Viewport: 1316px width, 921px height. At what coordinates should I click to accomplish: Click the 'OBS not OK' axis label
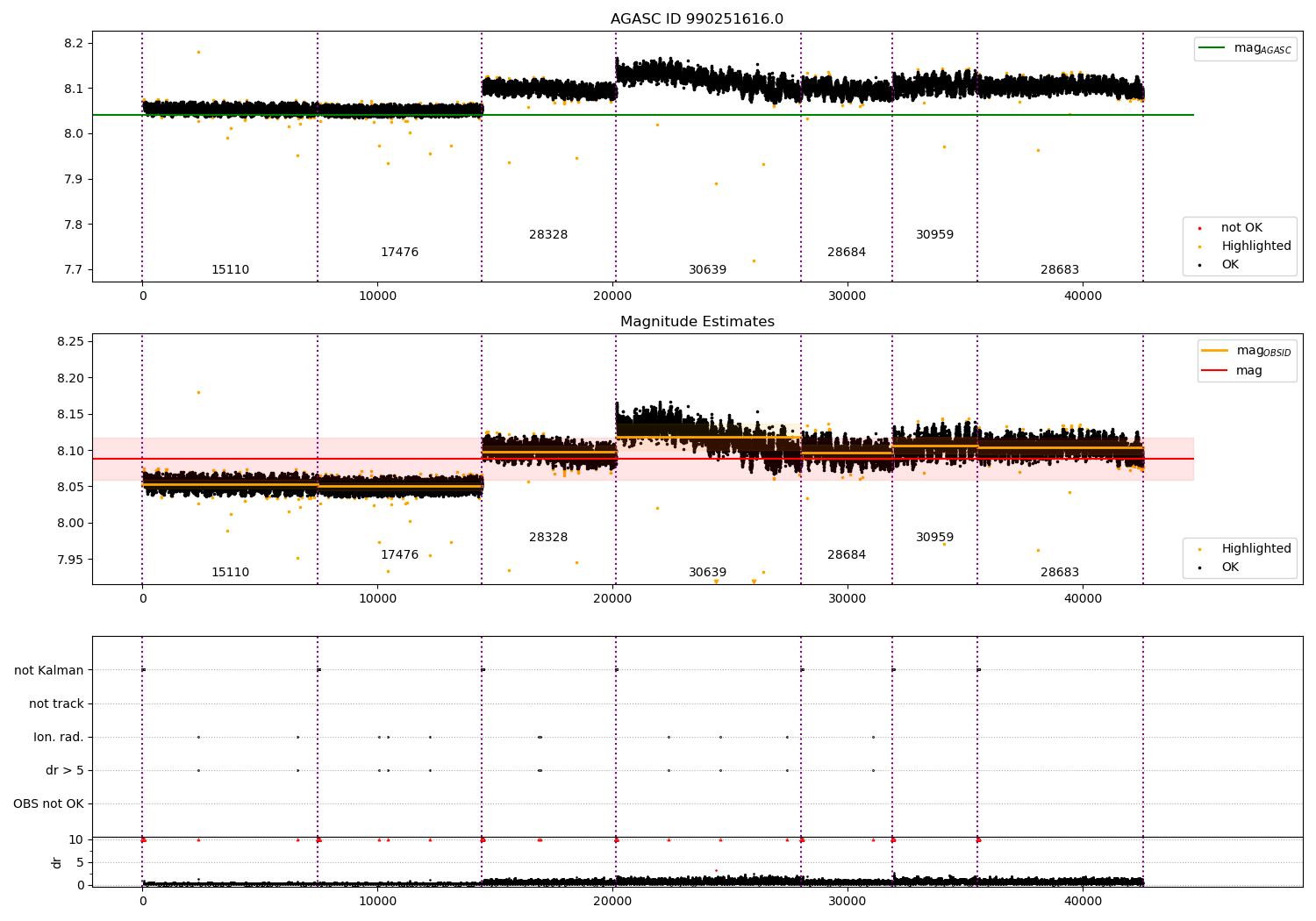(x=48, y=804)
